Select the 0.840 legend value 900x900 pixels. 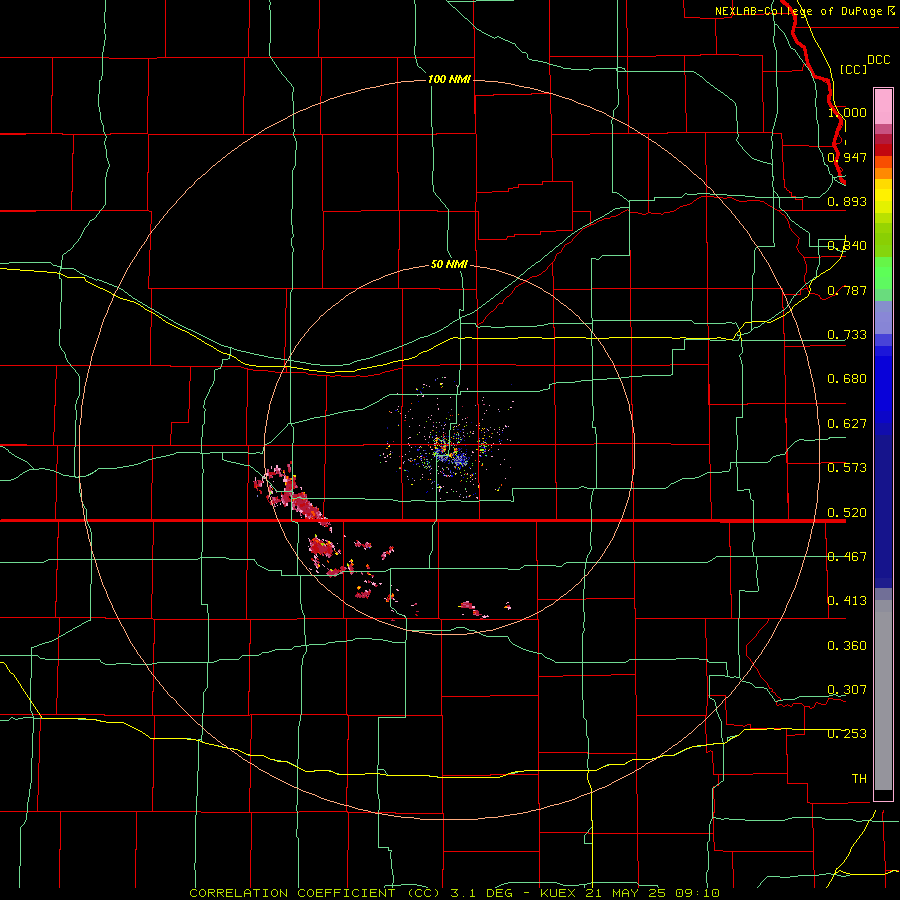847,246
